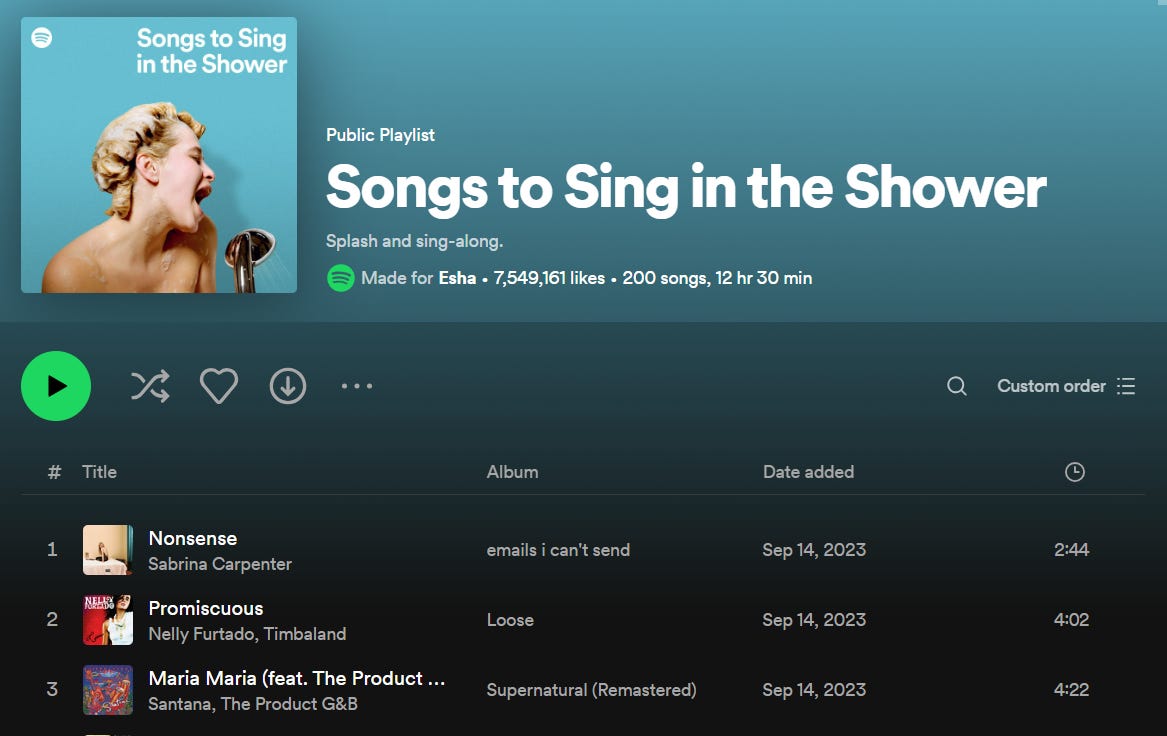The width and height of the screenshot is (1167, 736).
Task: Open the Loose album page
Action: (510, 620)
